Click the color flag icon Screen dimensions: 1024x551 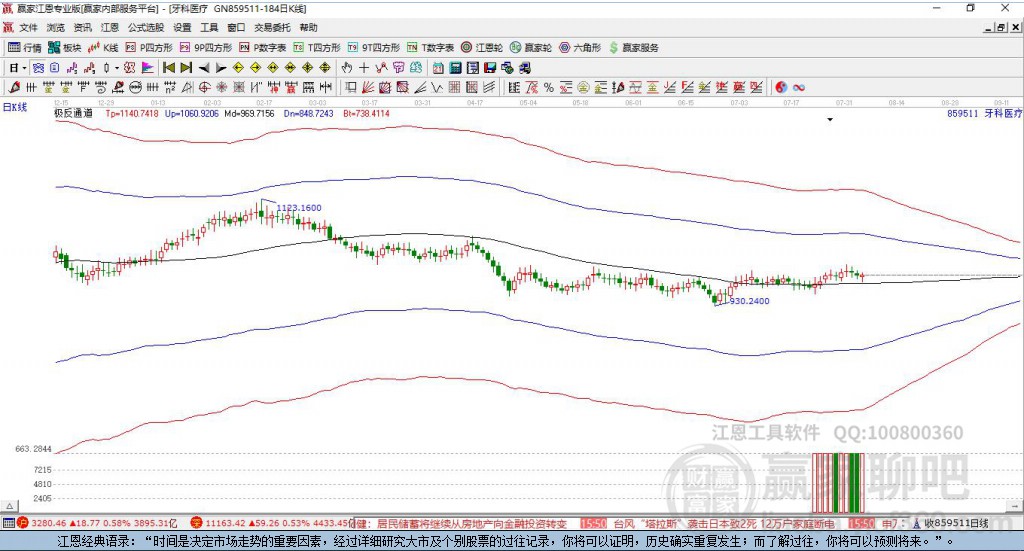click(148, 68)
